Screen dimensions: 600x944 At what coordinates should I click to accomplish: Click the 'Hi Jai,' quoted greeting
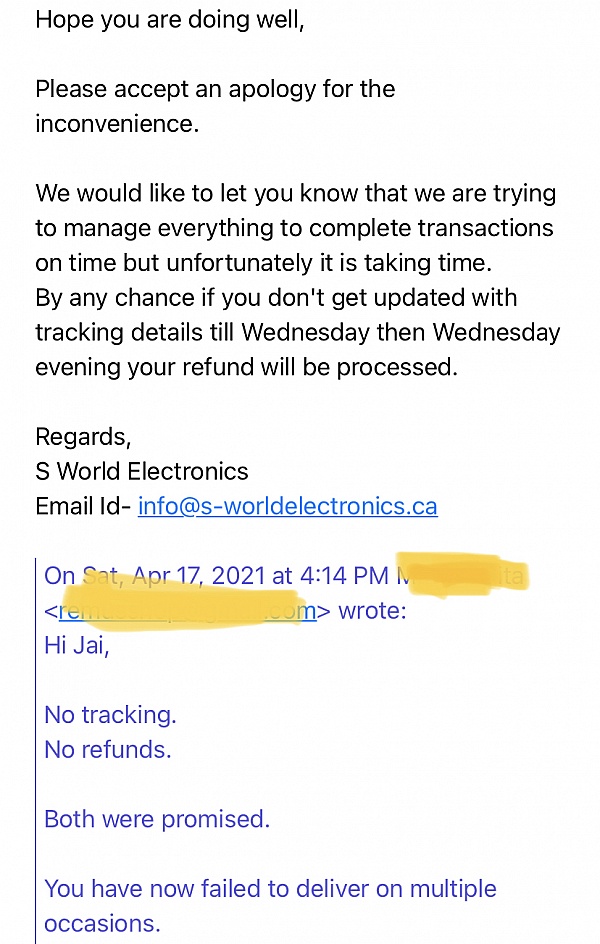pyautogui.click(x=76, y=646)
